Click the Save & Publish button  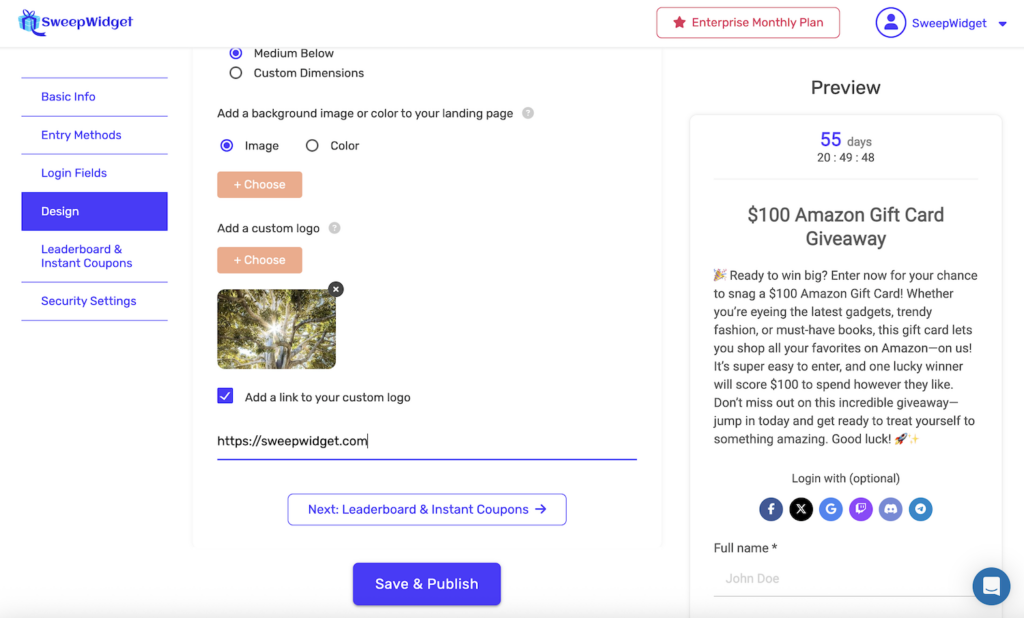(x=426, y=584)
